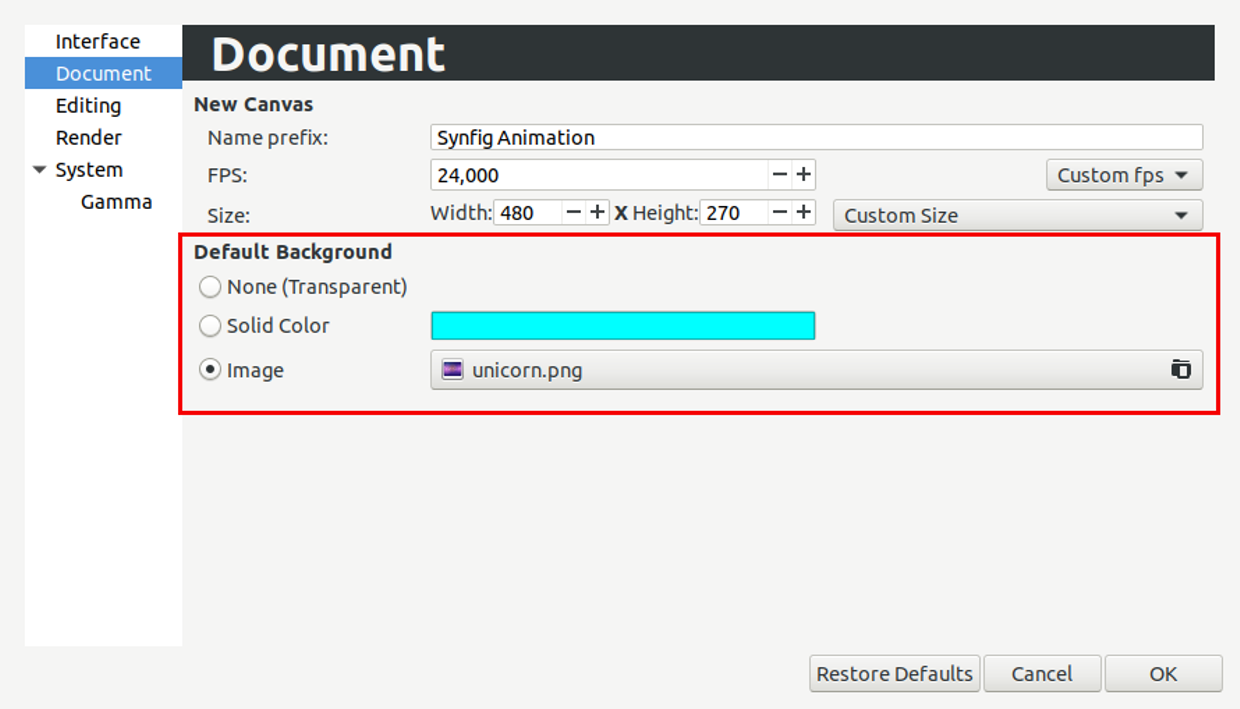This screenshot has height=709, width=1240.
Task: Decrease Height value with minus button
Action: [x=780, y=213]
